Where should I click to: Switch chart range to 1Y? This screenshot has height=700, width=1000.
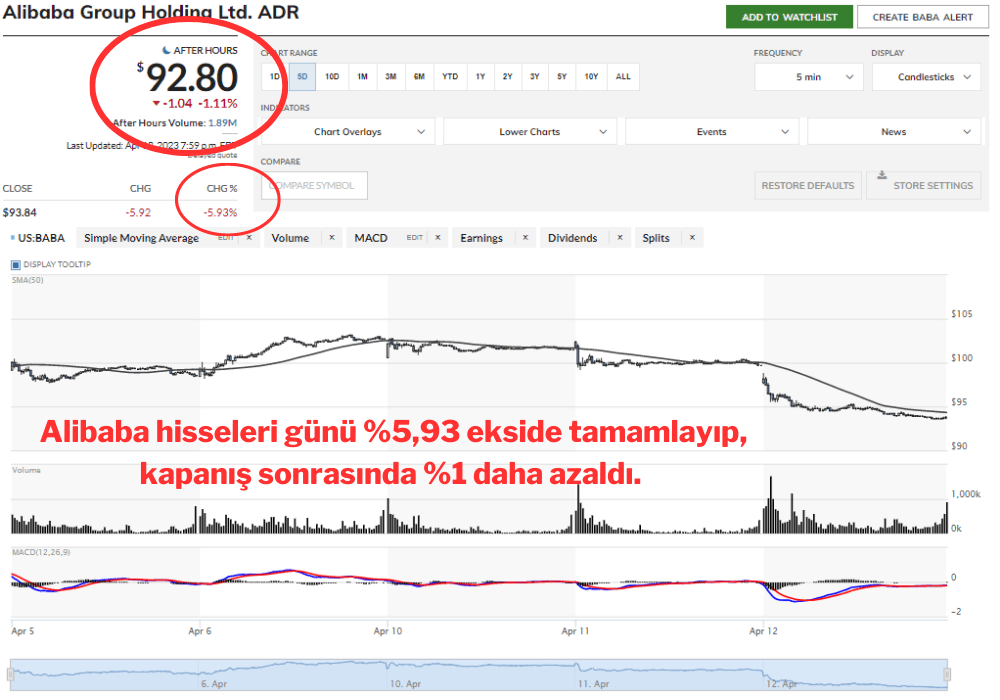point(480,77)
